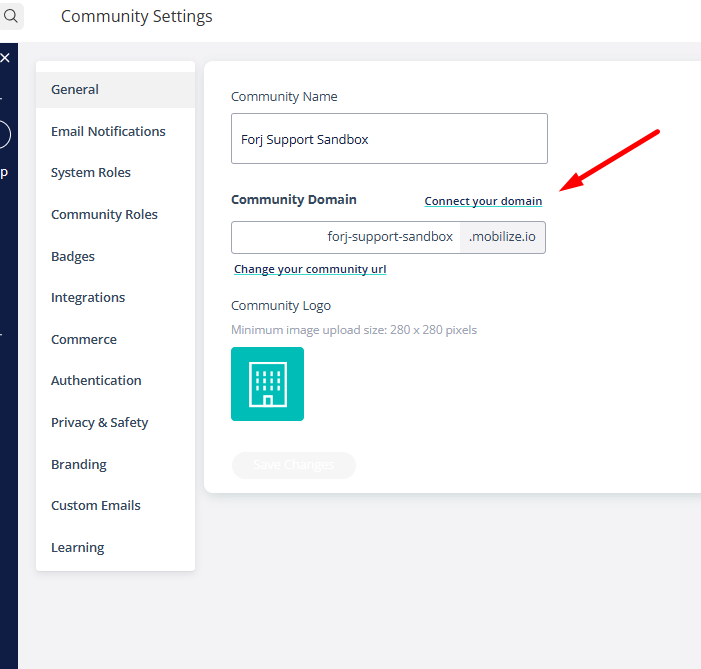Click the search magnifier icon
The height and width of the screenshot is (669, 701).
[11, 16]
